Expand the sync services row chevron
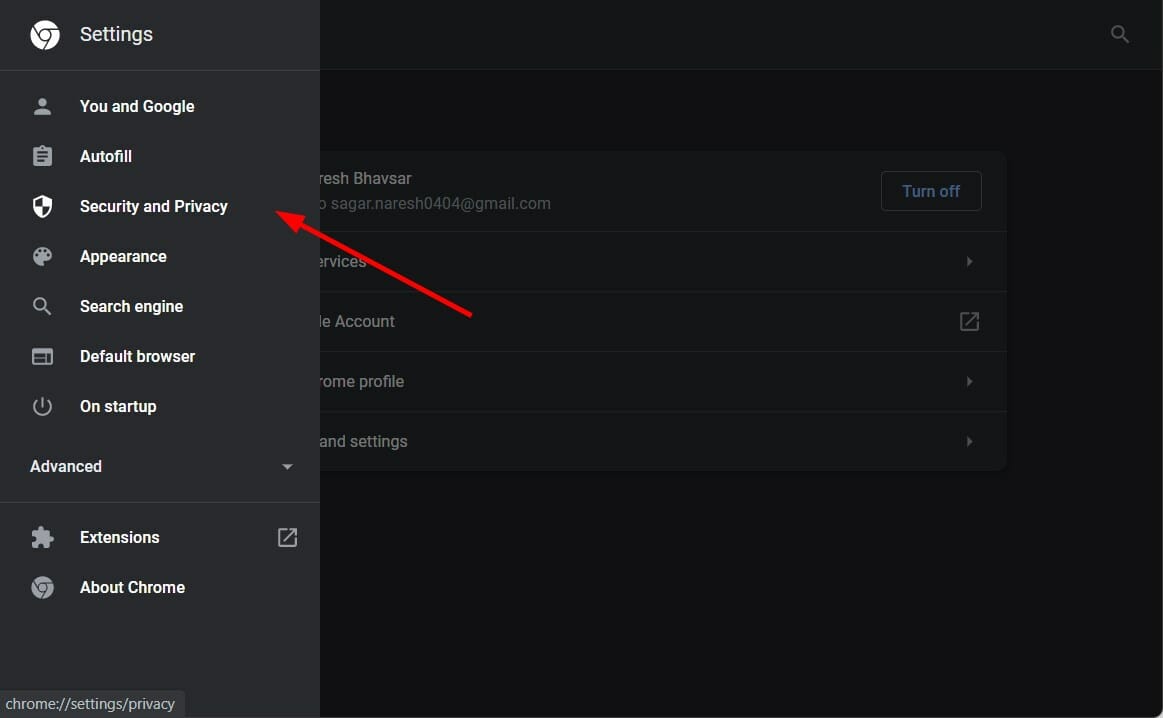The height and width of the screenshot is (718, 1163). (x=969, y=262)
